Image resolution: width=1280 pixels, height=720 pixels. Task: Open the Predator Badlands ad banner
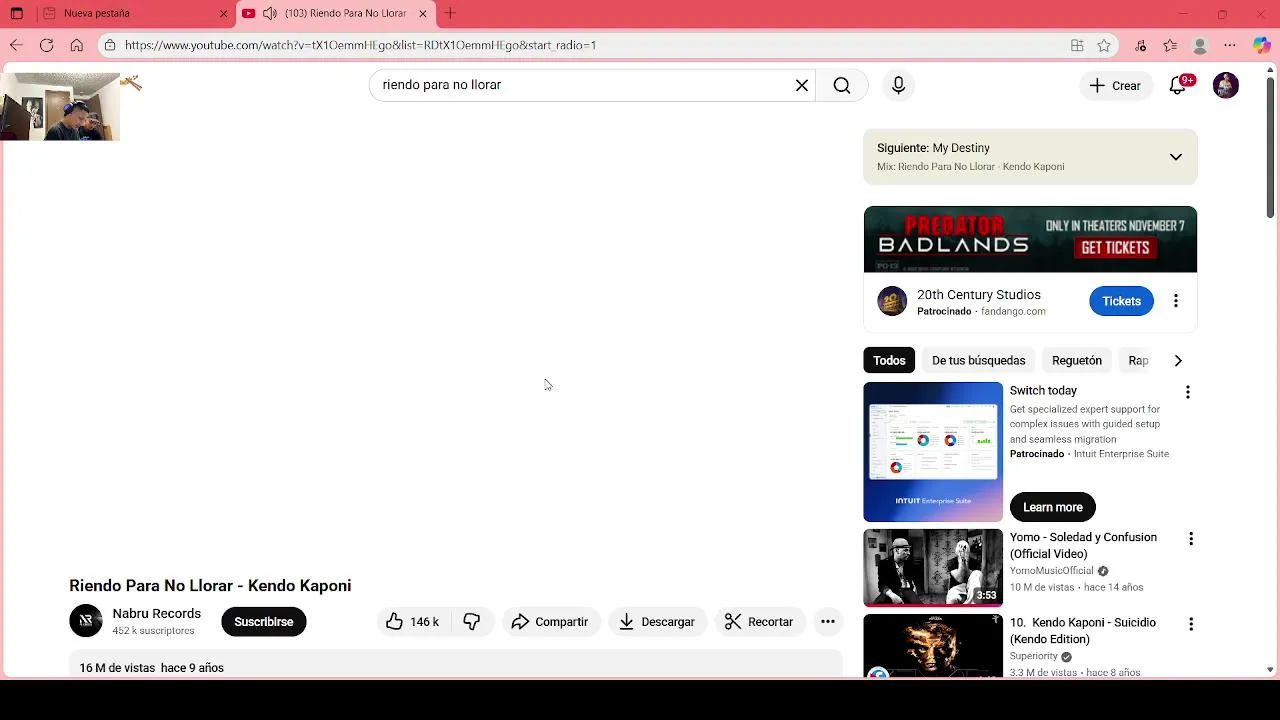click(x=1030, y=239)
